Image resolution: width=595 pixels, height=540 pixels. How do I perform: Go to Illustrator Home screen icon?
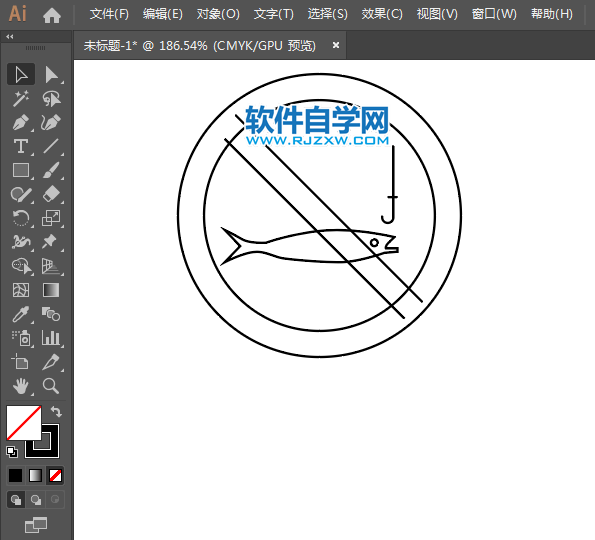[52, 15]
